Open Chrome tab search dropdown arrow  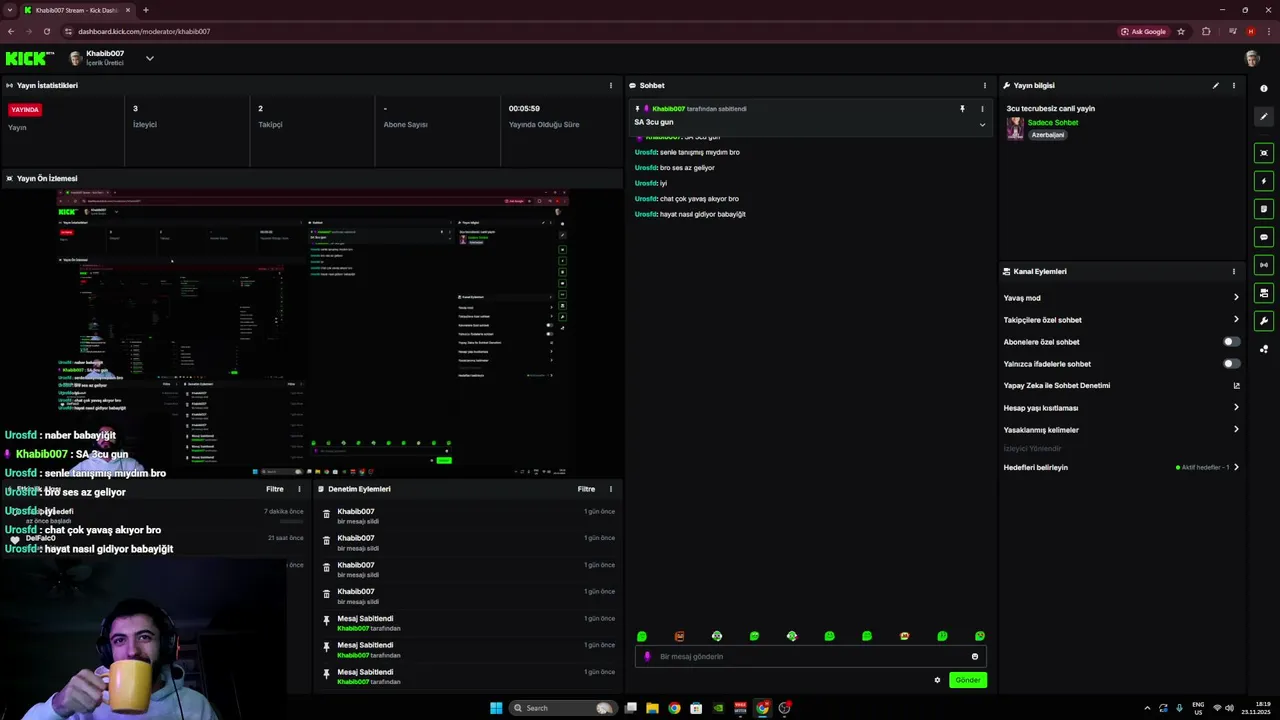pyautogui.click(x=9, y=10)
